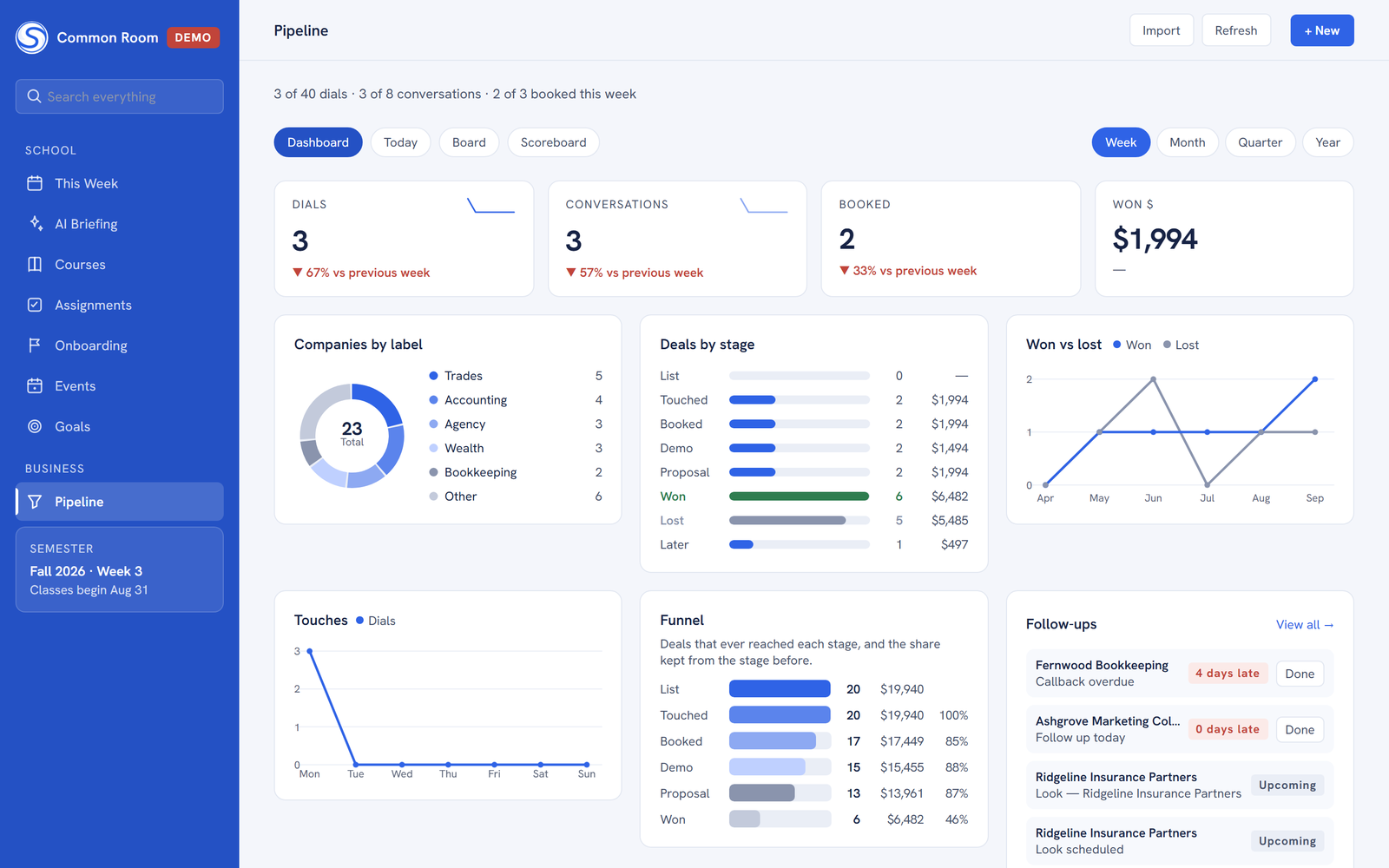Click the AI Briefing sparkle icon

tap(35, 224)
